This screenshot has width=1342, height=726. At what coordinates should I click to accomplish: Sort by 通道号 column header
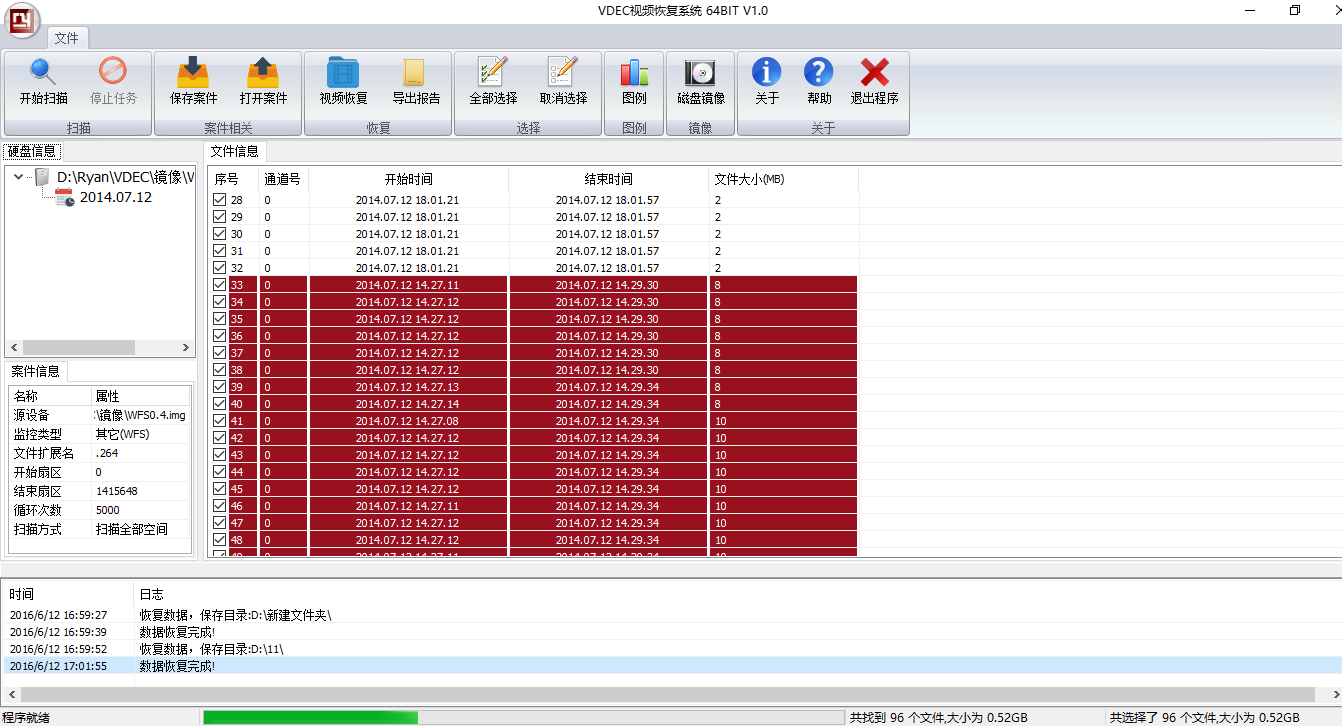(284, 179)
